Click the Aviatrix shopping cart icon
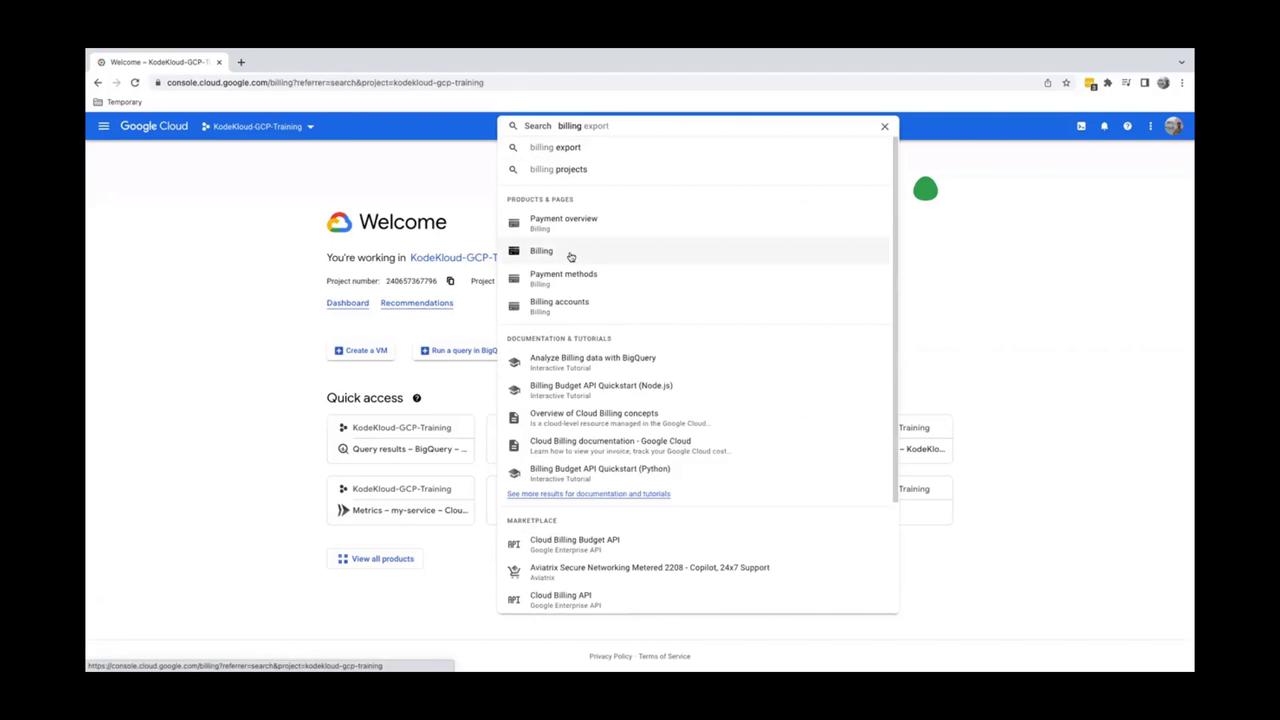Image resolution: width=1280 pixels, height=720 pixels. pos(514,572)
